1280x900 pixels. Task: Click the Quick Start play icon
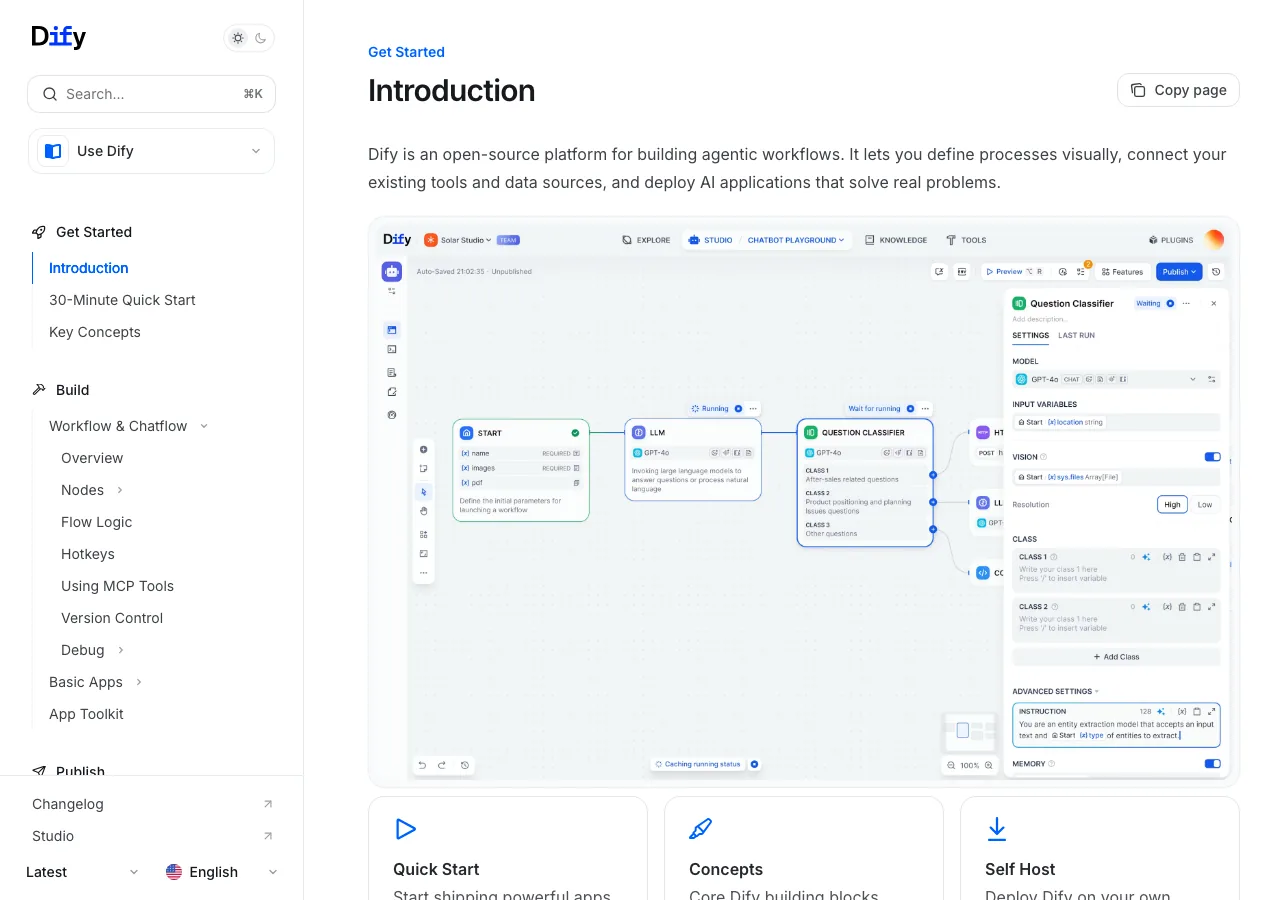(405, 828)
